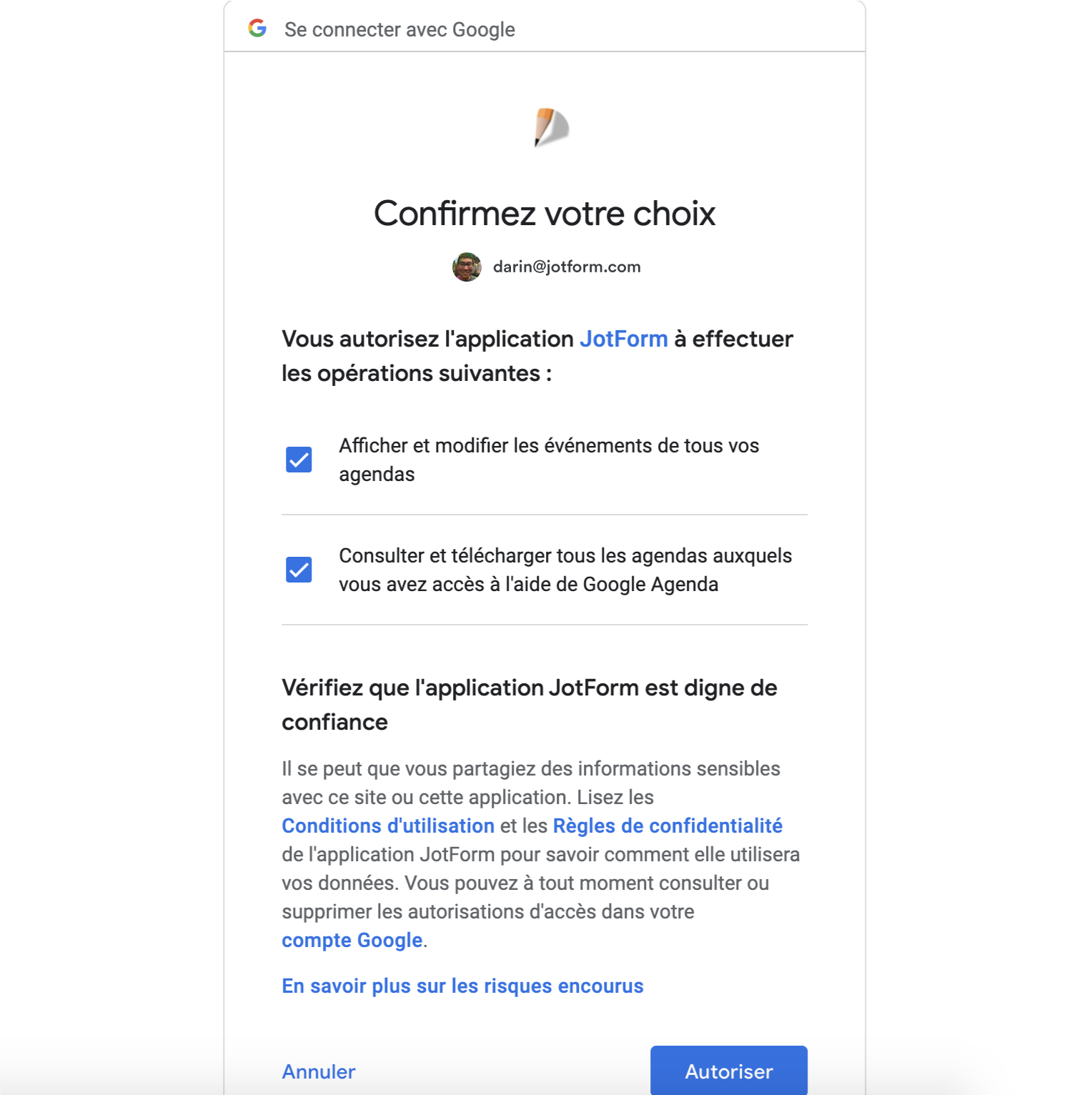Image resolution: width=1092 pixels, height=1095 pixels.
Task: Toggle the "Consulter et télécharger" agendas checkbox
Action: (x=299, y=570)
